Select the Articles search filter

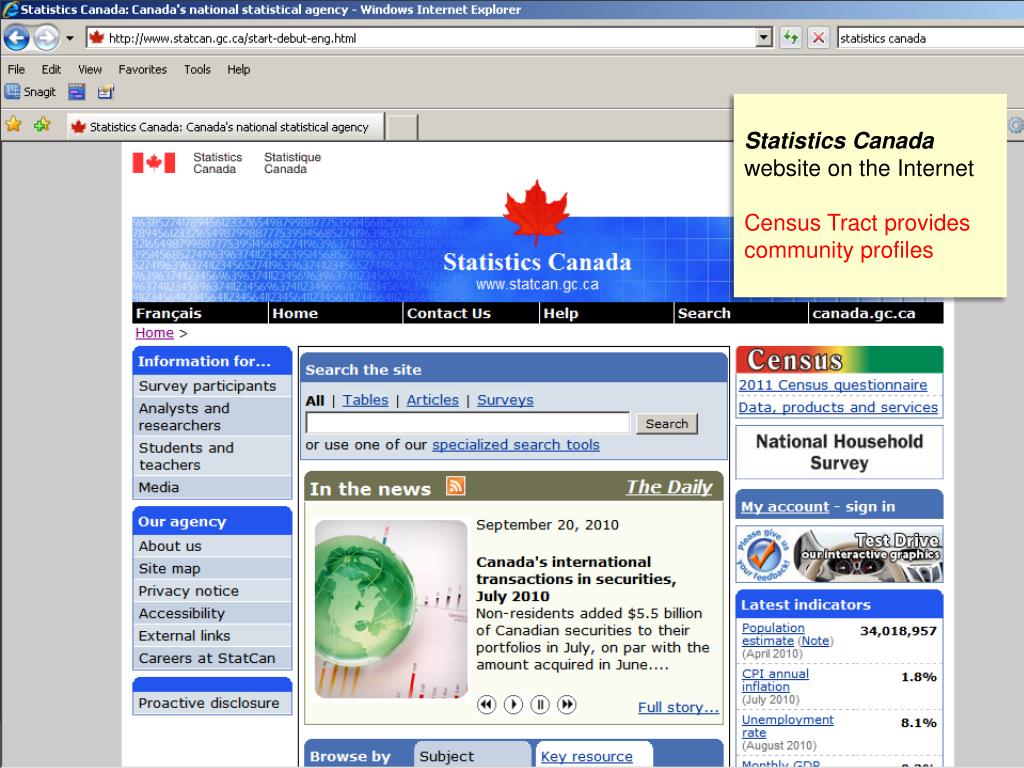432,400
